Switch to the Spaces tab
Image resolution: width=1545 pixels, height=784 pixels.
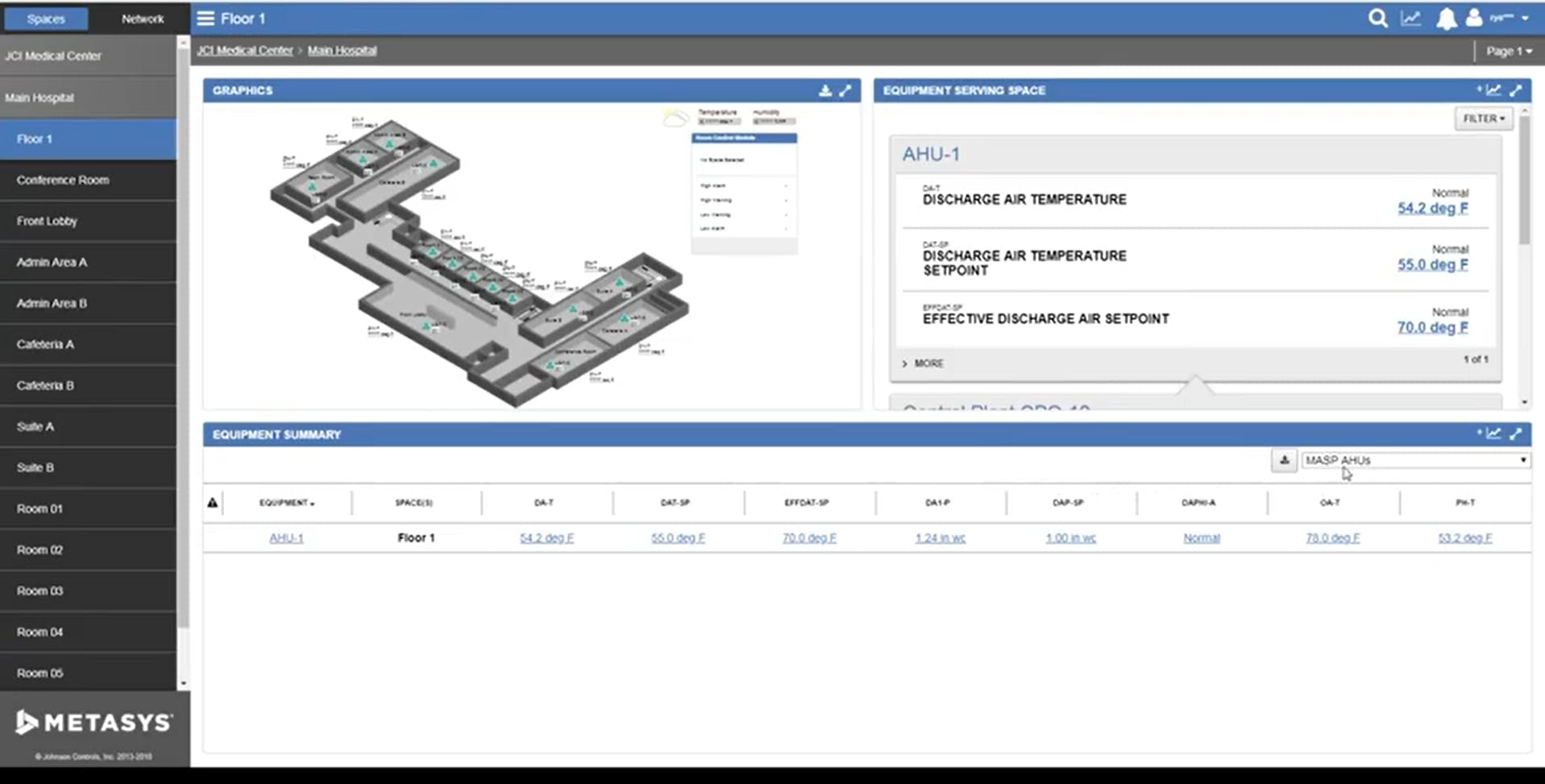point(46,19)
